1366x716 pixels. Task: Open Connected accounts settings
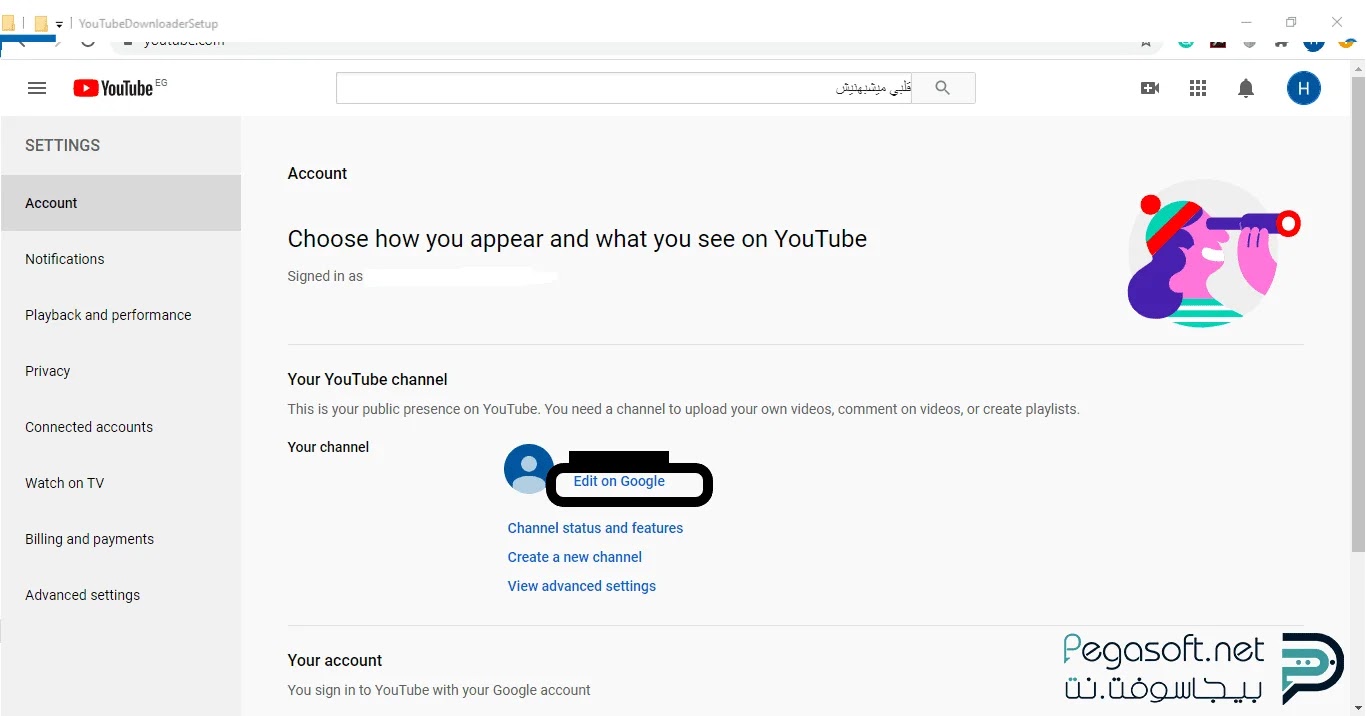[x=121, y=427]
